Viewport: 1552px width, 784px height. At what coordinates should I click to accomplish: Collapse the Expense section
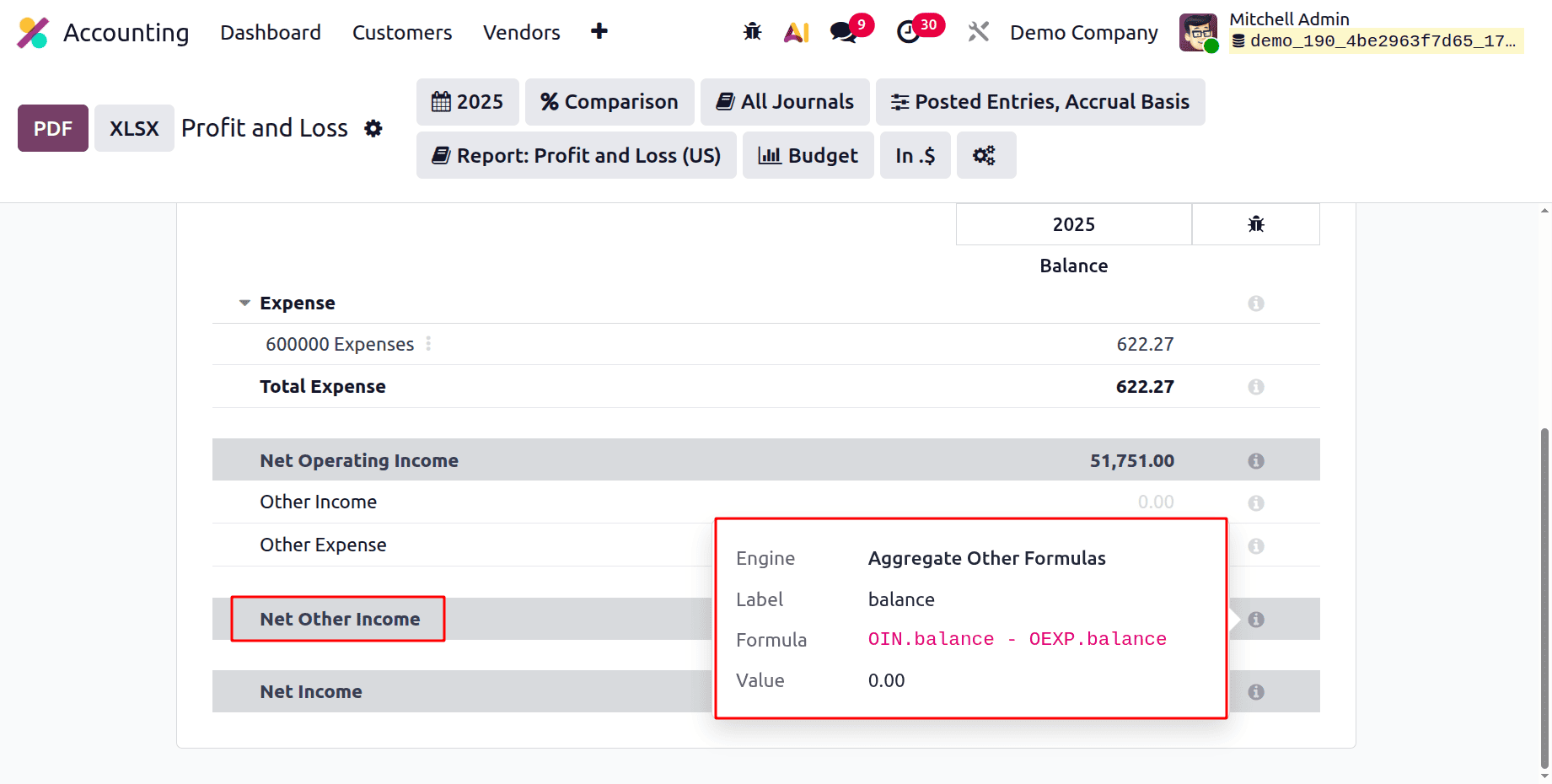244,302
